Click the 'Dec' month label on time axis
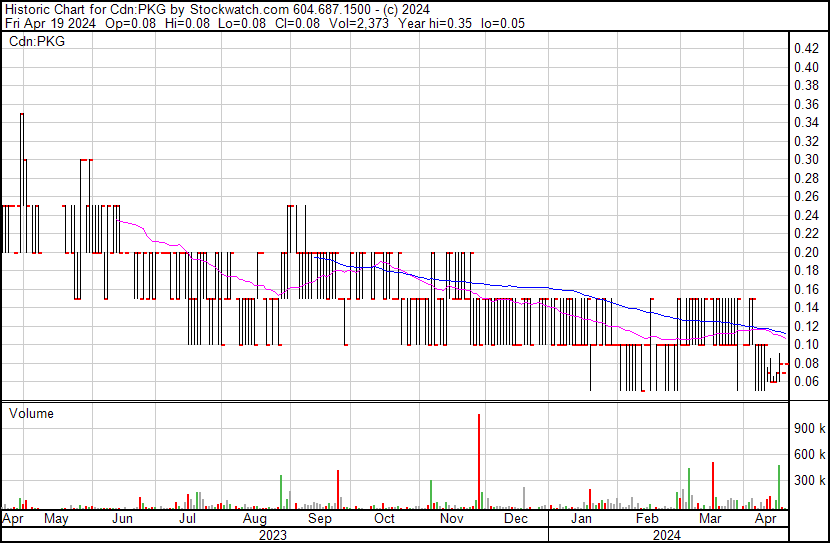This screenshot has width=830, height=543. coord(516,519)
